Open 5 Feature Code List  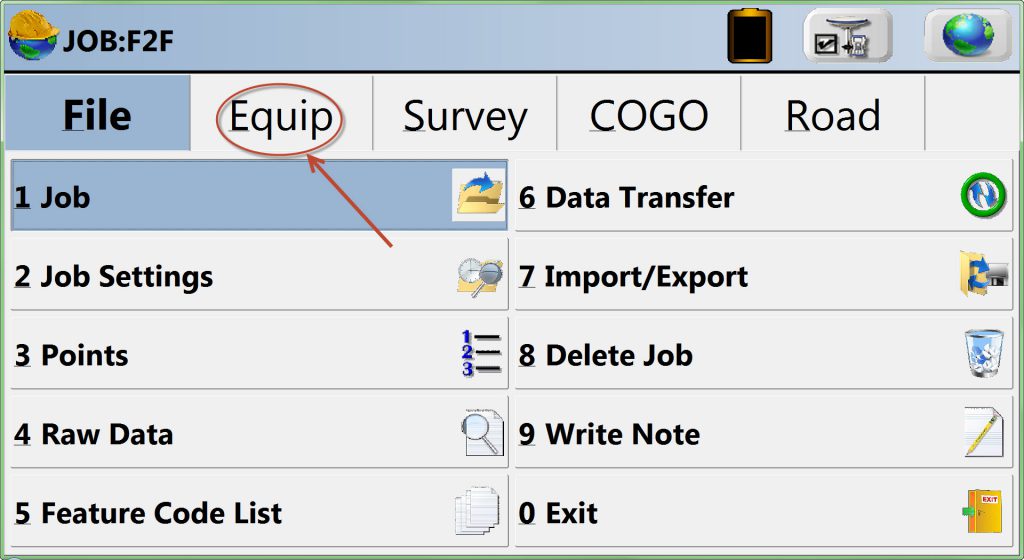pyautogui.click(x=259, y=512)
